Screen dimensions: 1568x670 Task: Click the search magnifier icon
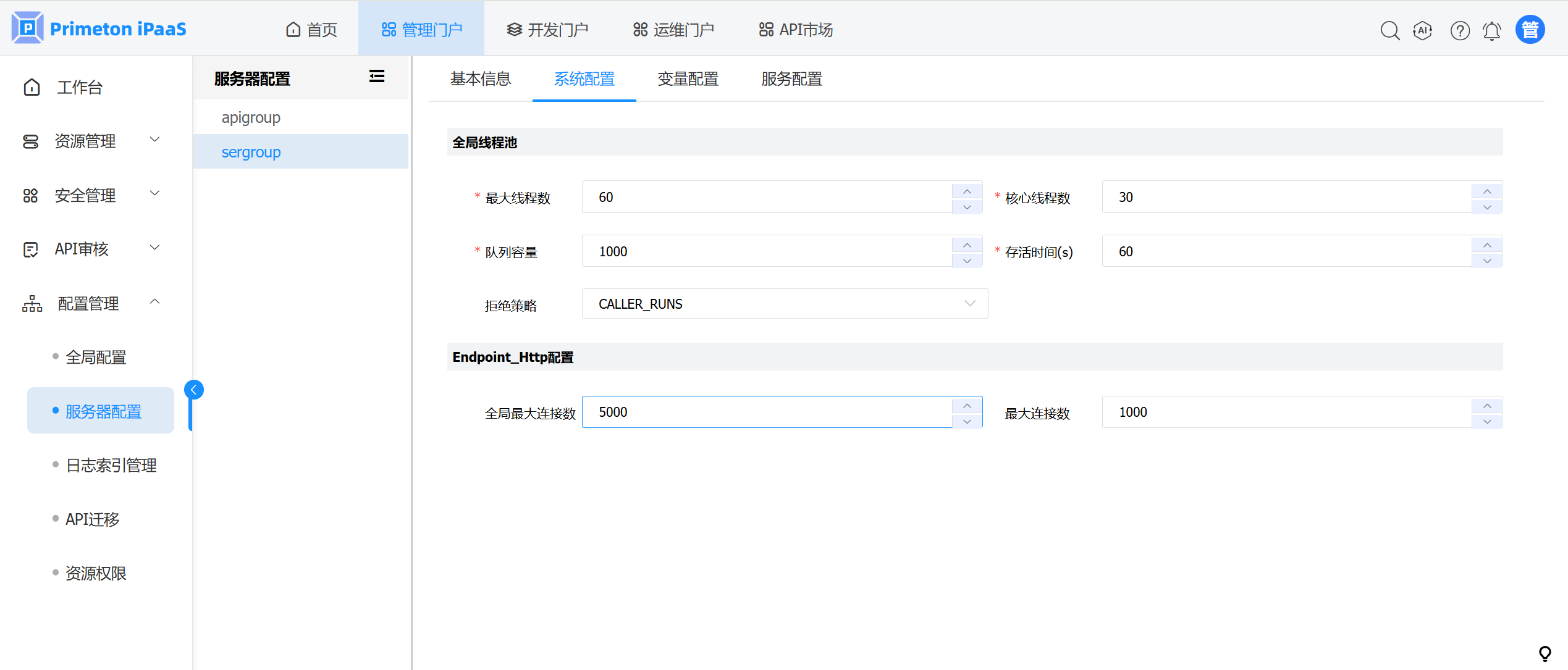pos(1389,30)
